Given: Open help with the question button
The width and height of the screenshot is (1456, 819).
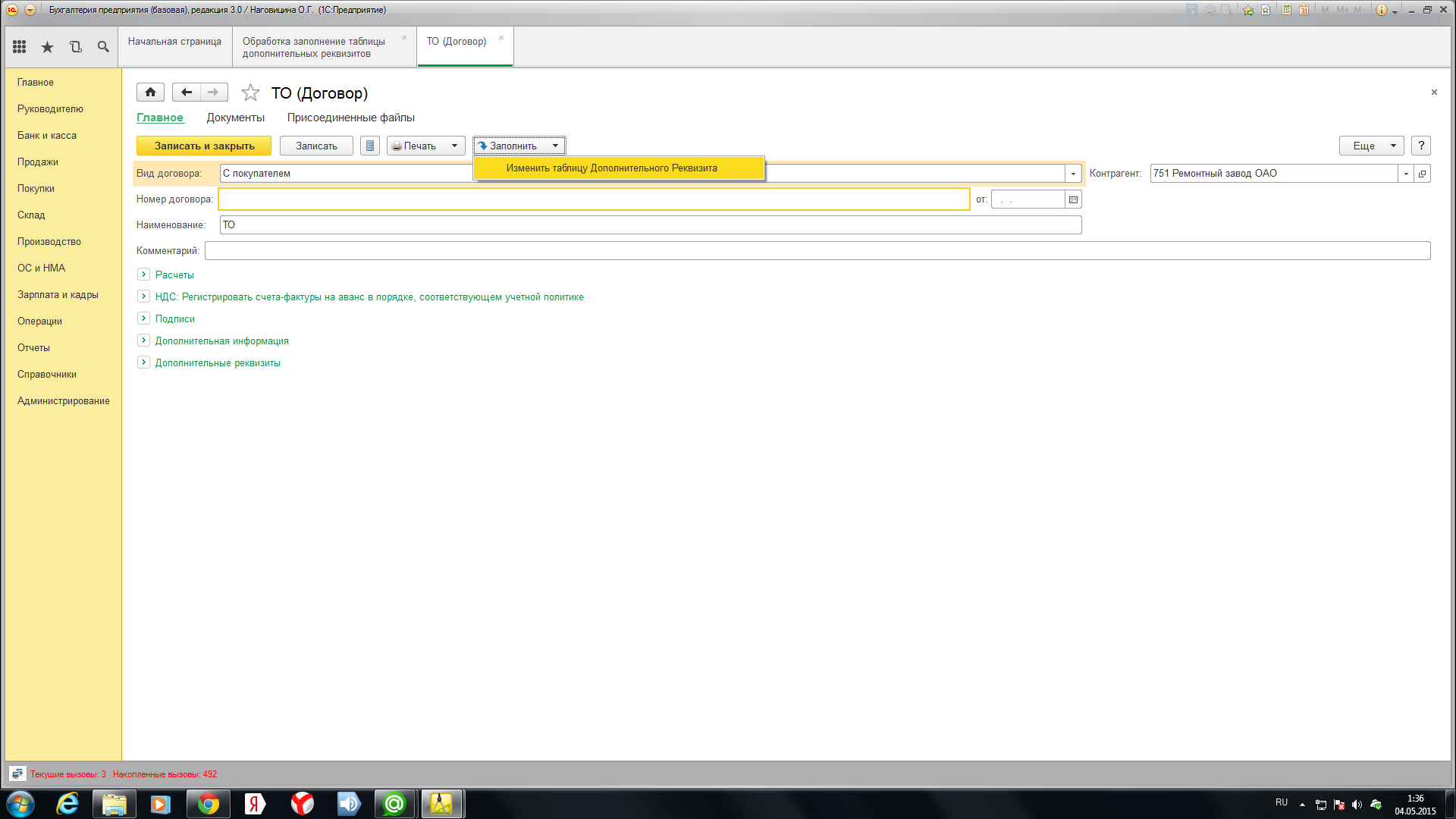Looking at the screenshot, I should pos(1421,146).
